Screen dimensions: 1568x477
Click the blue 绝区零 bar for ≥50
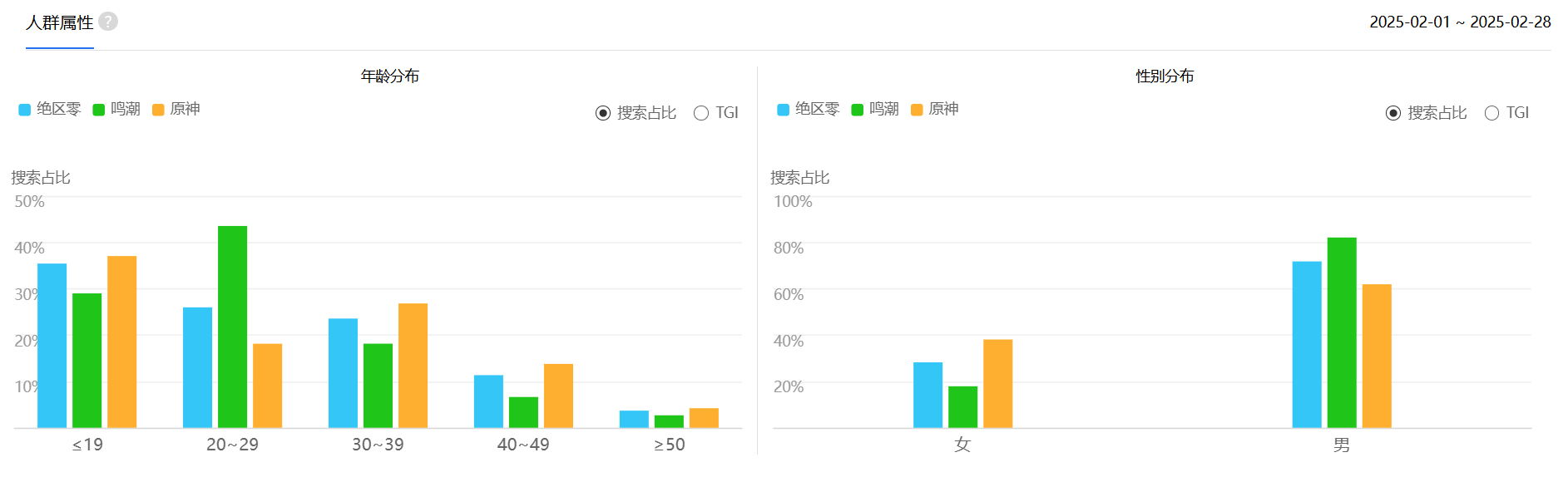coord(634,419)
